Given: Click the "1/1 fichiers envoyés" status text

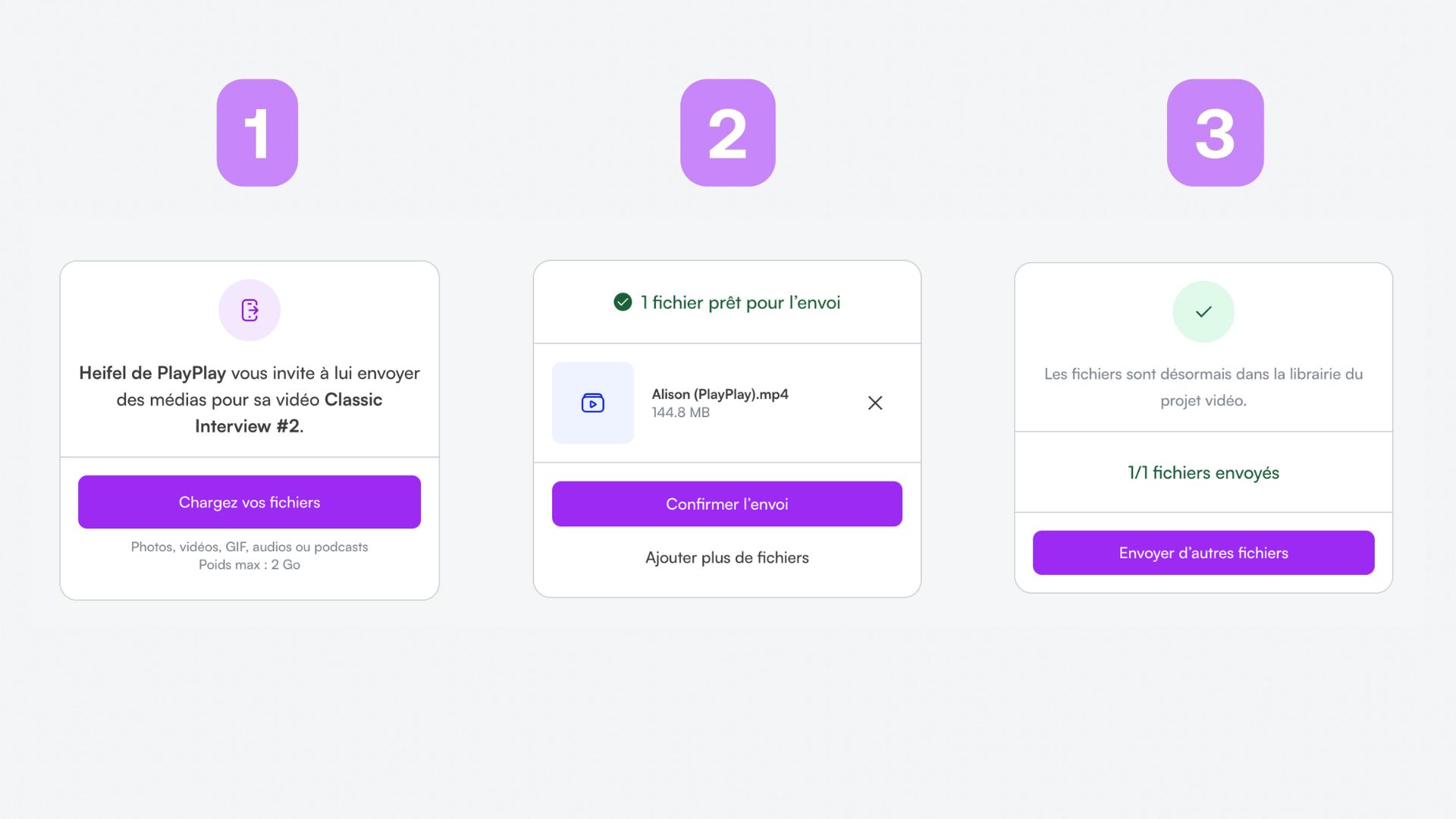Looking at the screenshot, I should click(1203, 472).
